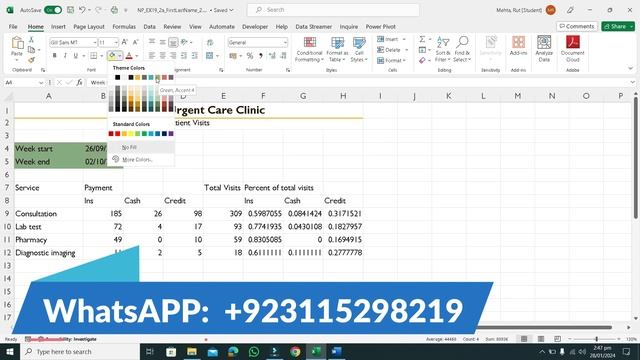Viewport: 640px width, 360px height.
Task: Toggle Bold formatting
Action: pyautogui.click(x=54, y=56)
